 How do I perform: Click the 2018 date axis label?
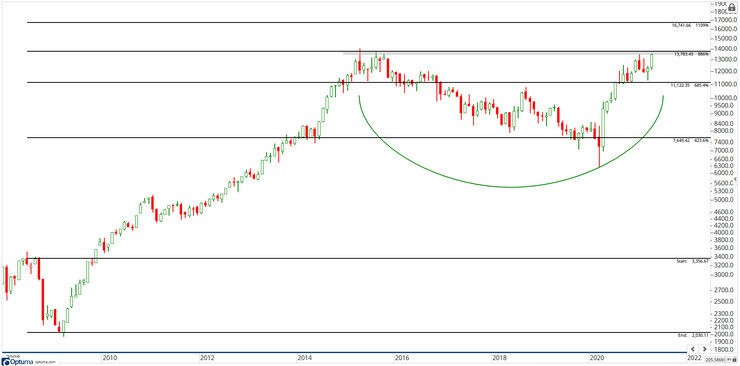[x=500, y=358]
